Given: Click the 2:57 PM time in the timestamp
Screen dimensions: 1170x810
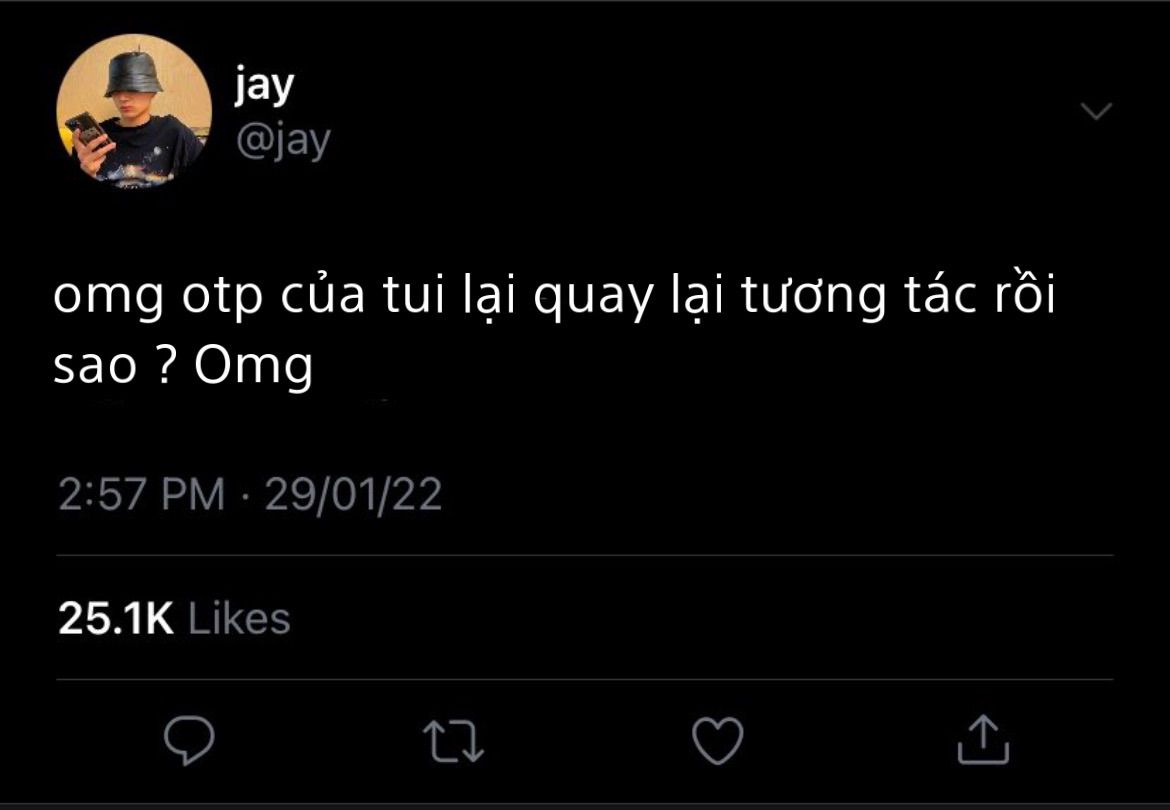Looking at the screenshot, I should 142,495.
